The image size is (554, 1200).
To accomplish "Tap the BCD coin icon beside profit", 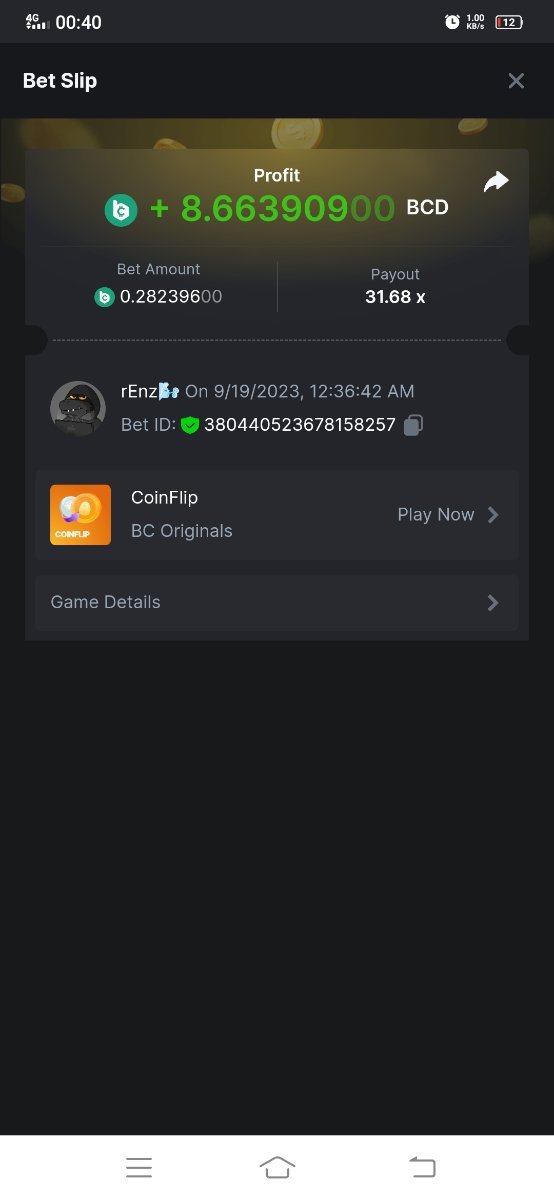I will coord(121,210).
